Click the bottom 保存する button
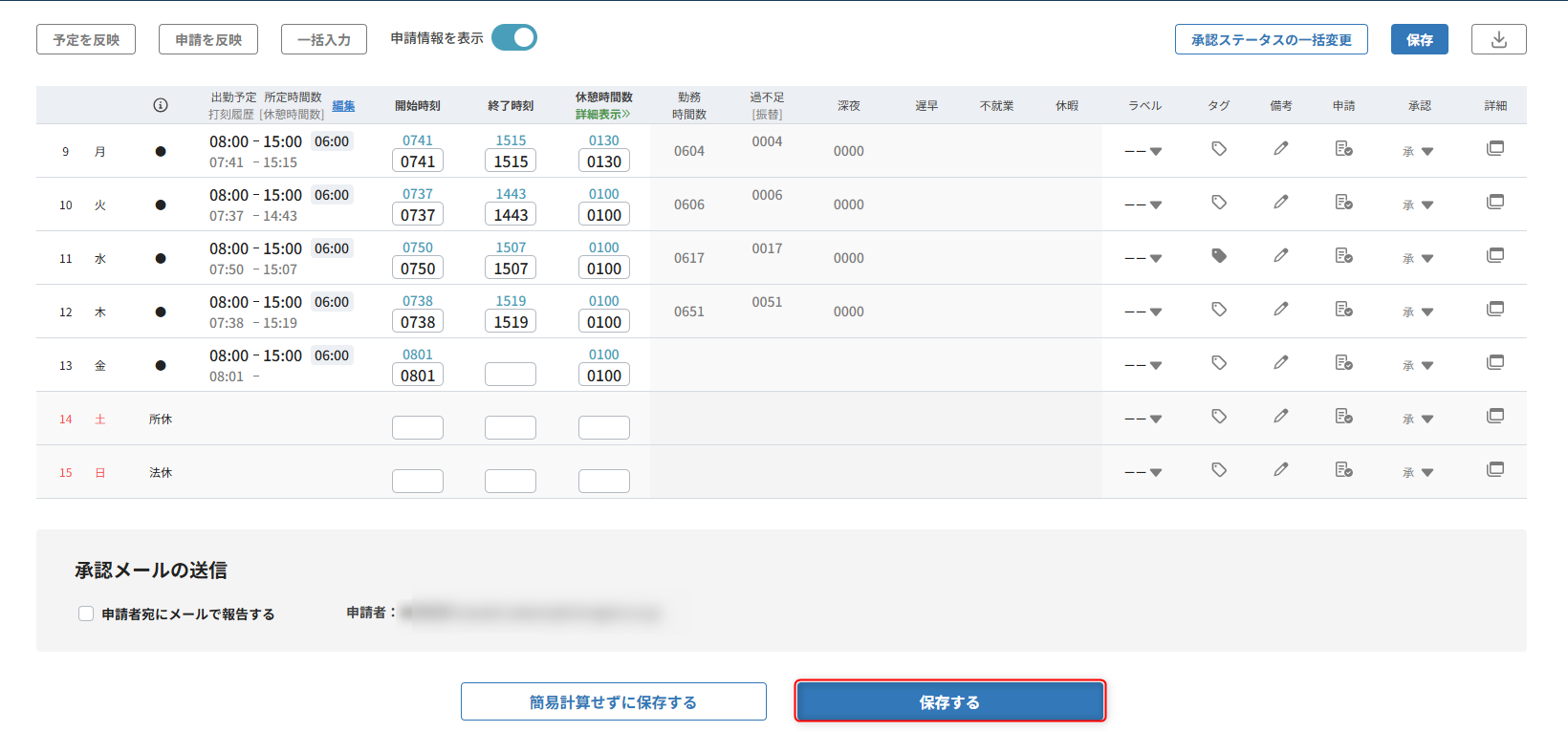Screen dimensions: 1568x732 950,701
